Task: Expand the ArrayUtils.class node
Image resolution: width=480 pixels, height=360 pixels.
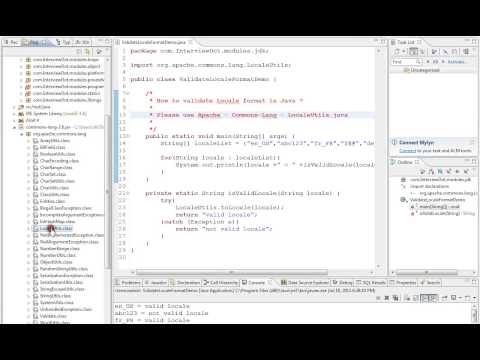Action: 28,141
